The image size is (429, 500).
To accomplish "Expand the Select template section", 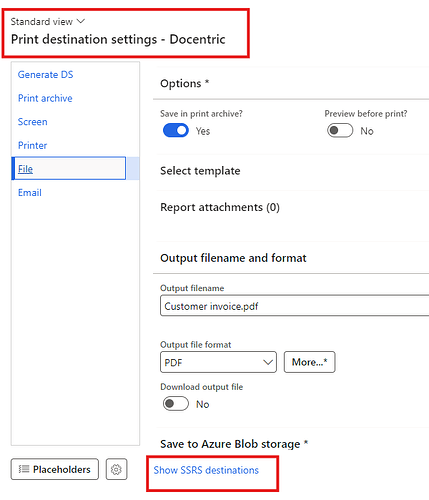I will 200,171.
